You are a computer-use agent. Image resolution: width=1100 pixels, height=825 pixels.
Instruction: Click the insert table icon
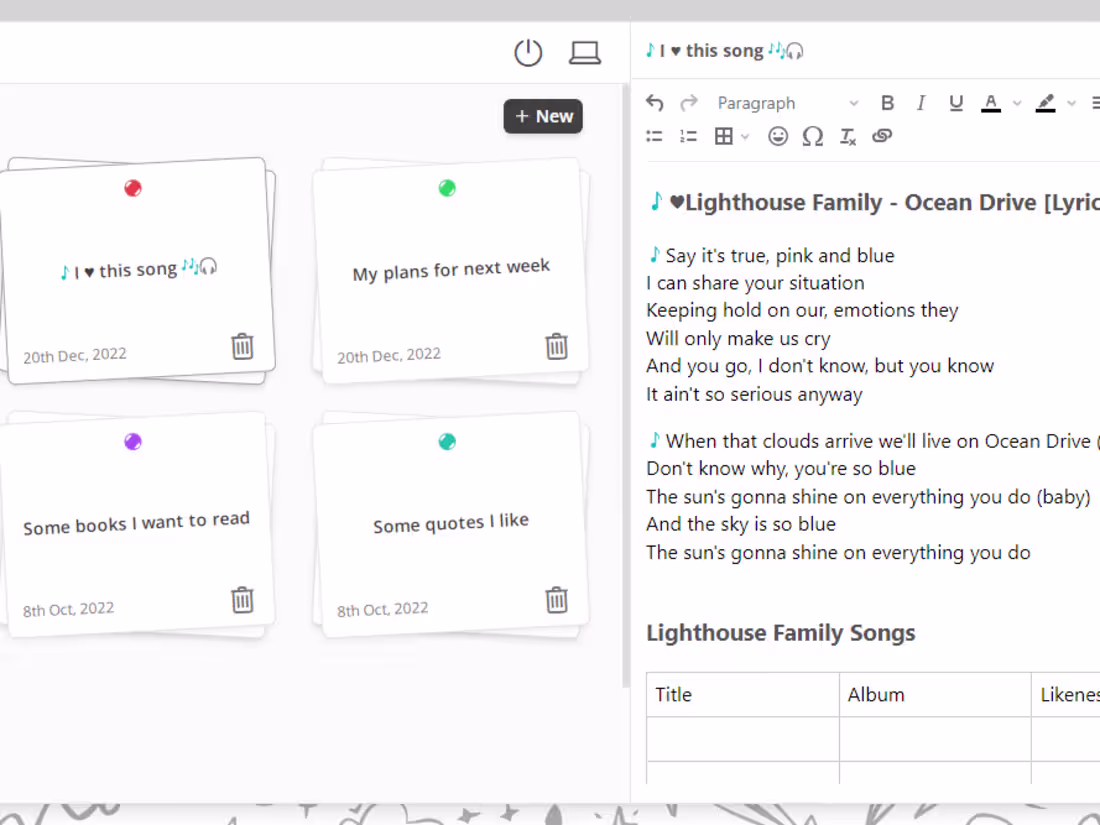(723, 136)
